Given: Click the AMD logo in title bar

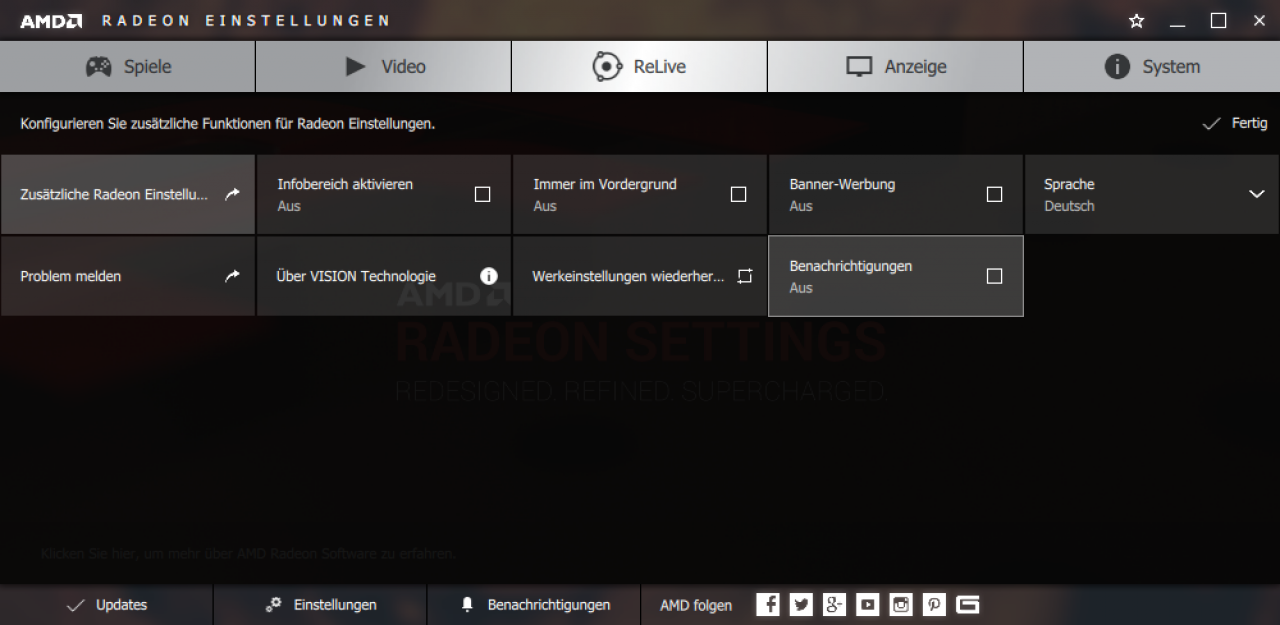Looking at the screenshot, I should tap(51, 21).
